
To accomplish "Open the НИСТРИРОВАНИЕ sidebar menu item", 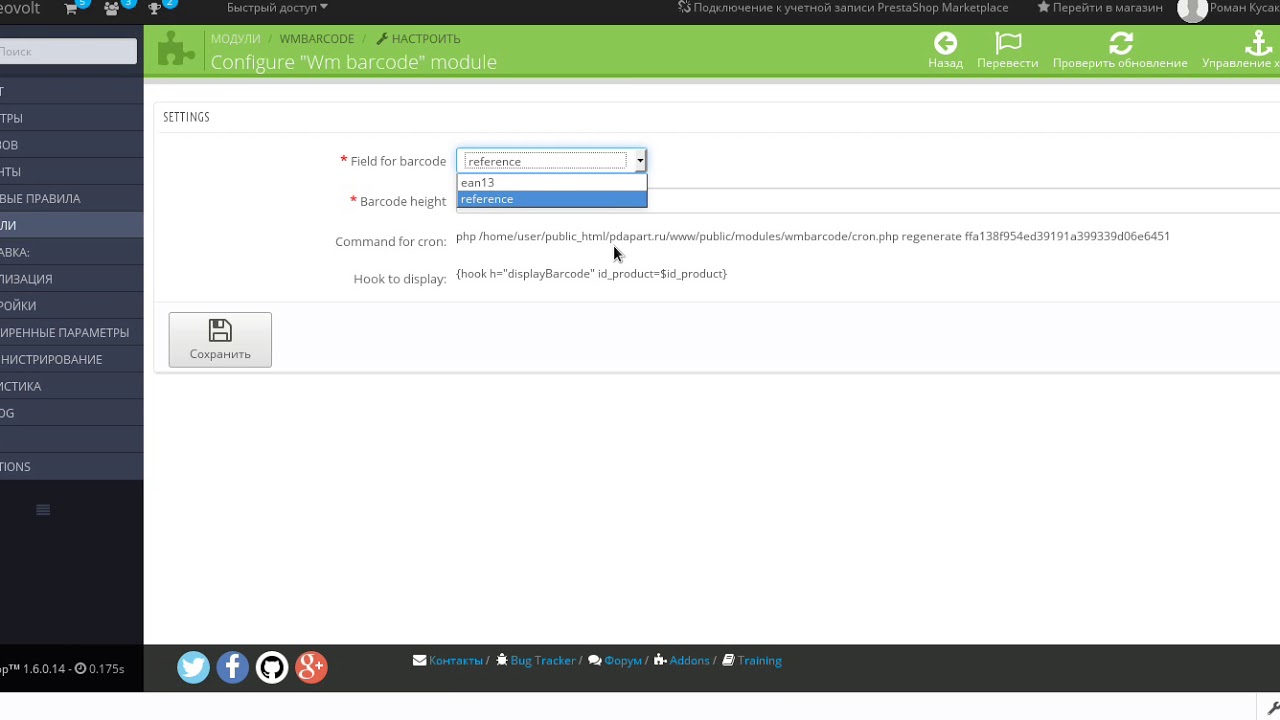I will tap(71, 359).
